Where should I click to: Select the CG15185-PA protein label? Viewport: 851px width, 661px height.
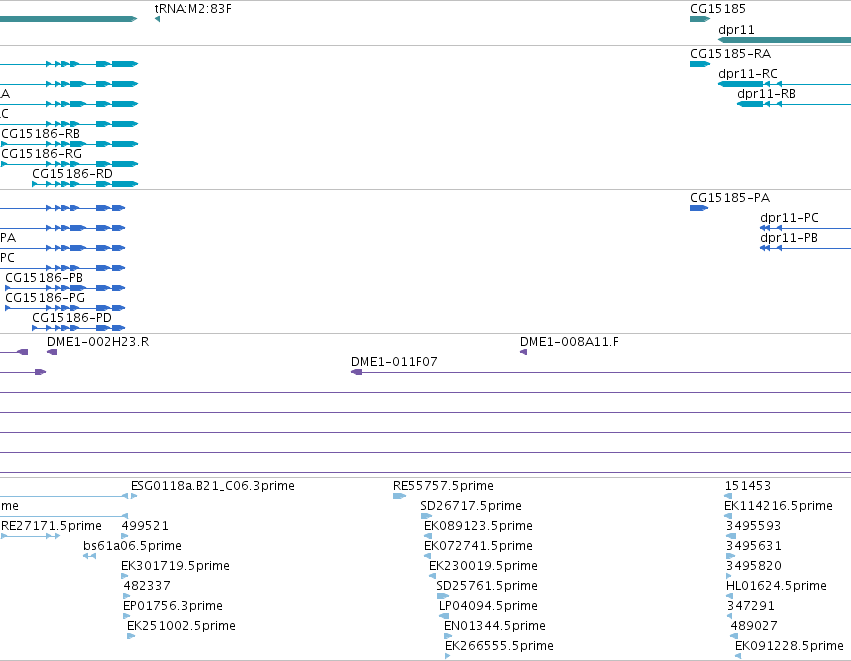(729, 198)
